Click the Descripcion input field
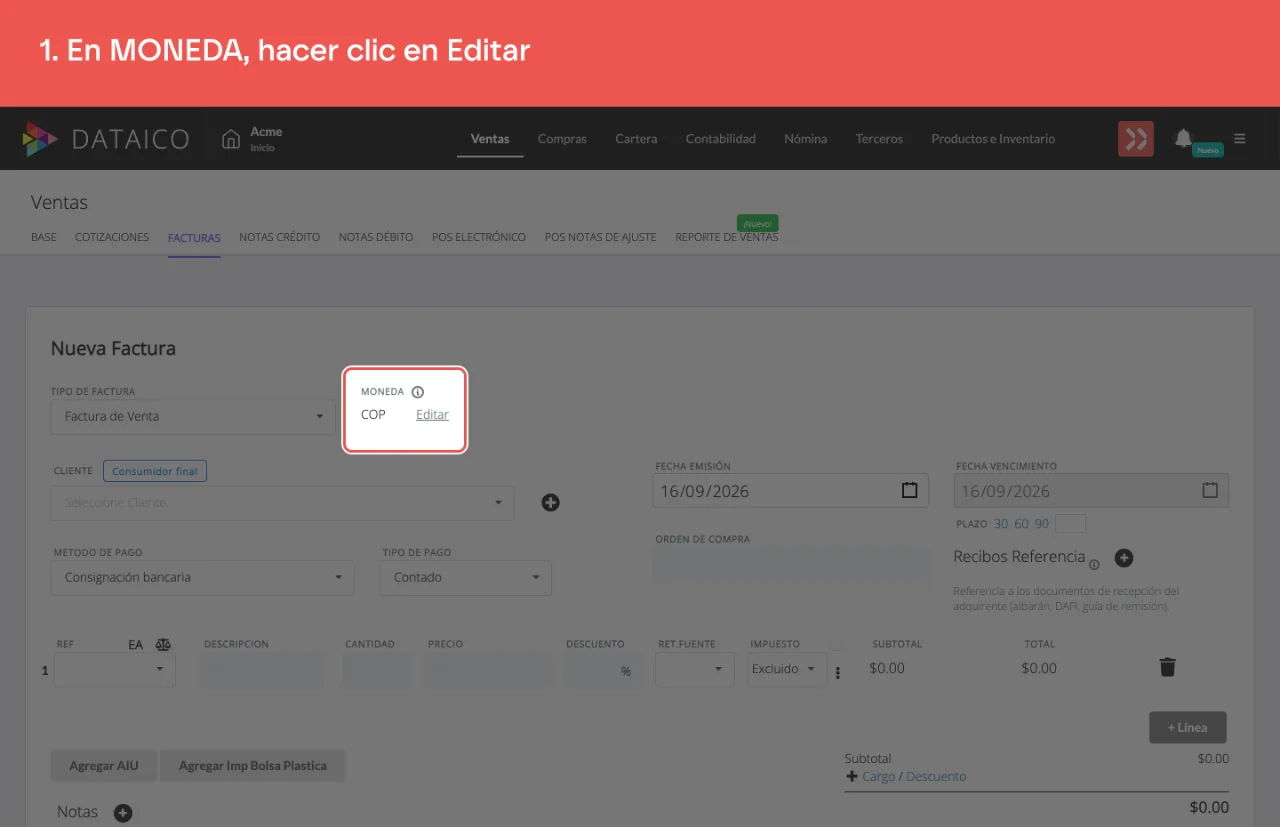1280x827 pixels. tap(263, 670)
